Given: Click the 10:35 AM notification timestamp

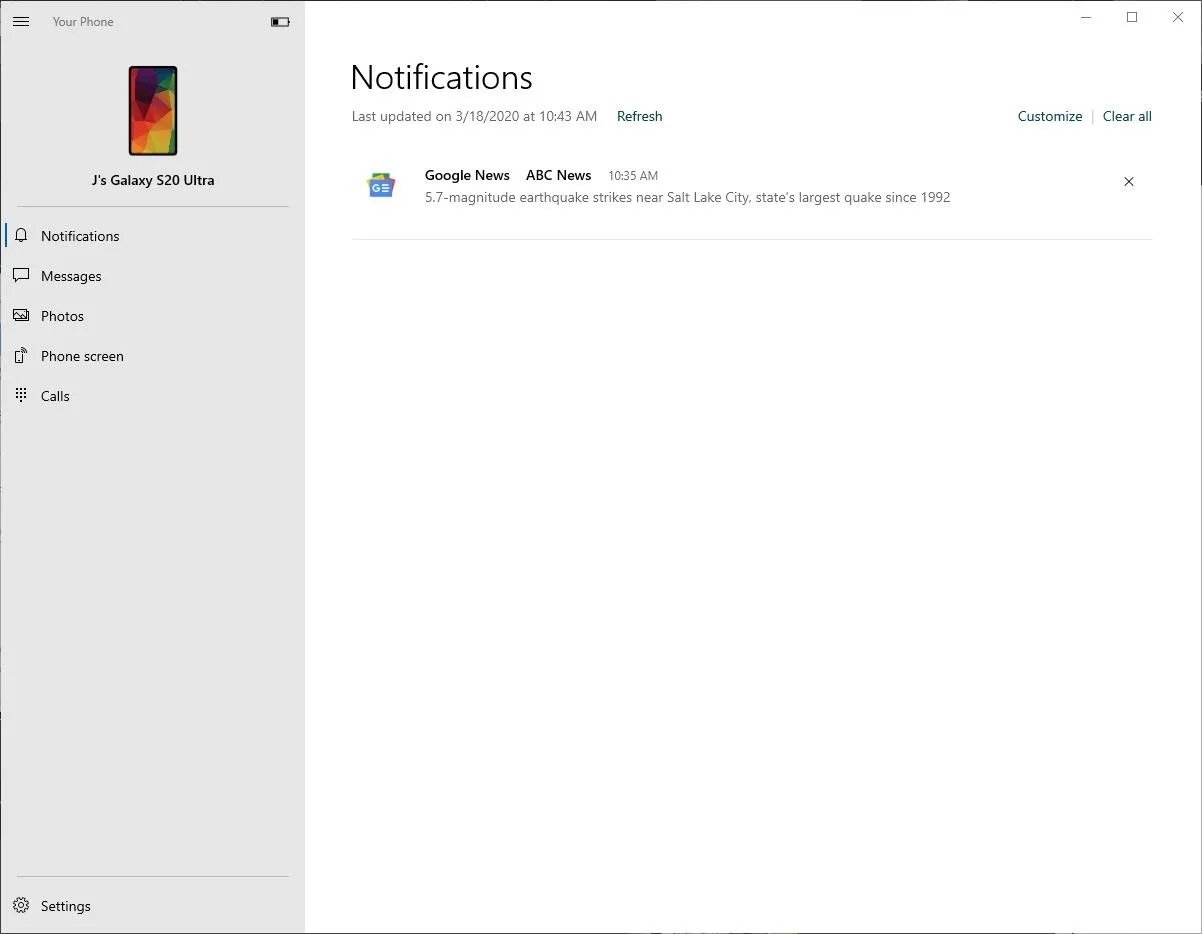Looking at the screenshot, I should (x=633, y=176).
